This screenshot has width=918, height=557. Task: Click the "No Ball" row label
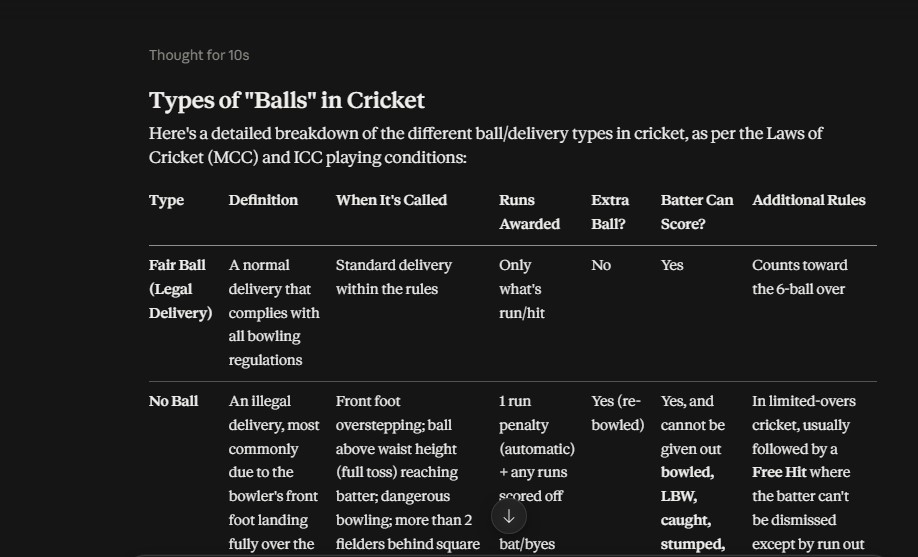coord(173,401)
